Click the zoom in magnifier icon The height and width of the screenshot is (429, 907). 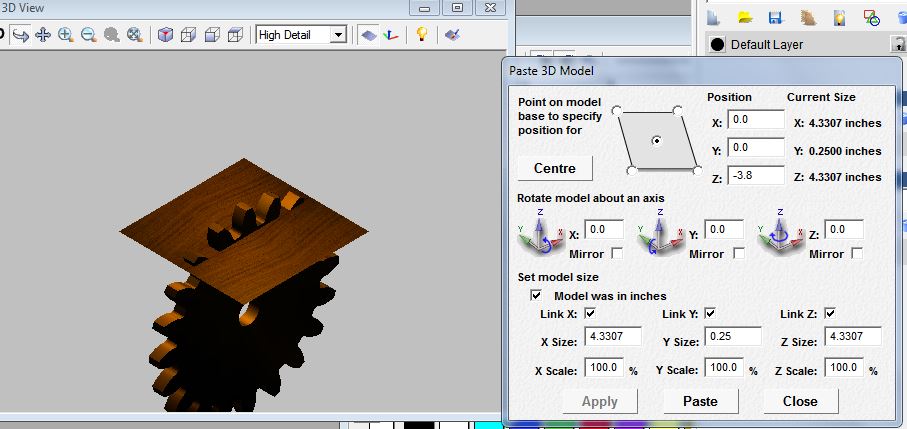pos(66,35)
